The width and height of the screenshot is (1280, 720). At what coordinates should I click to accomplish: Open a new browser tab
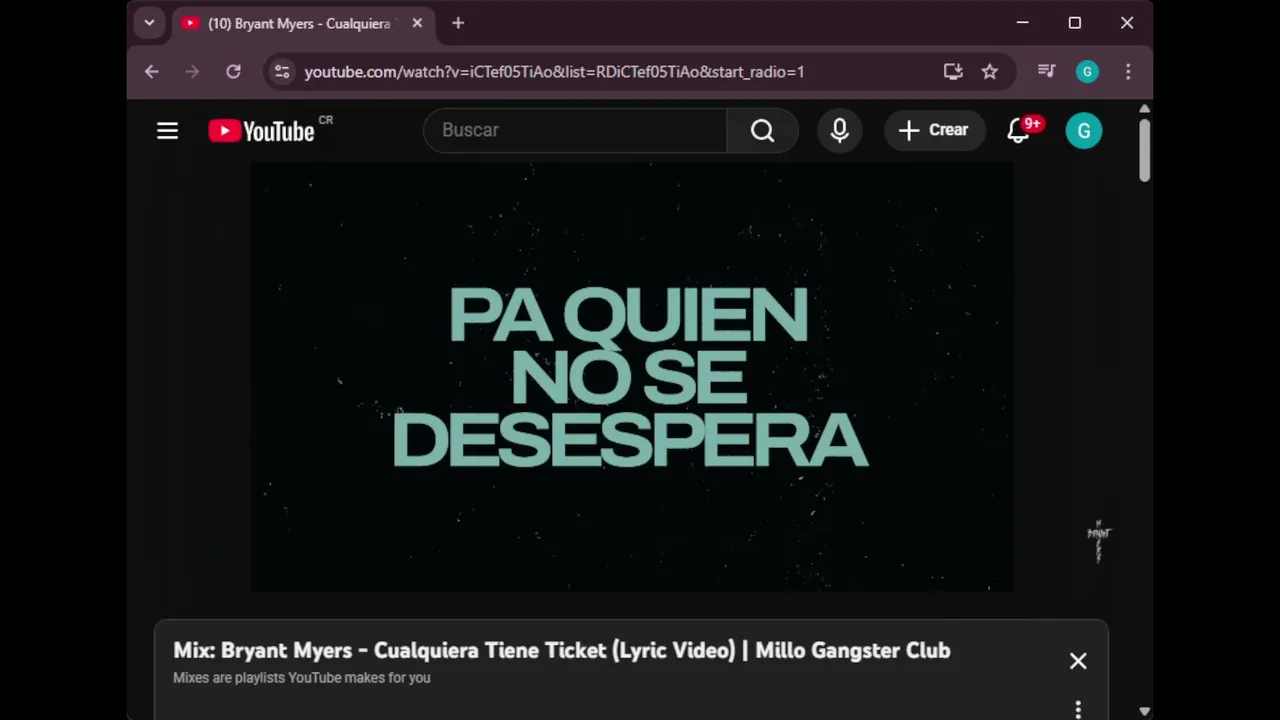point(458,23)
